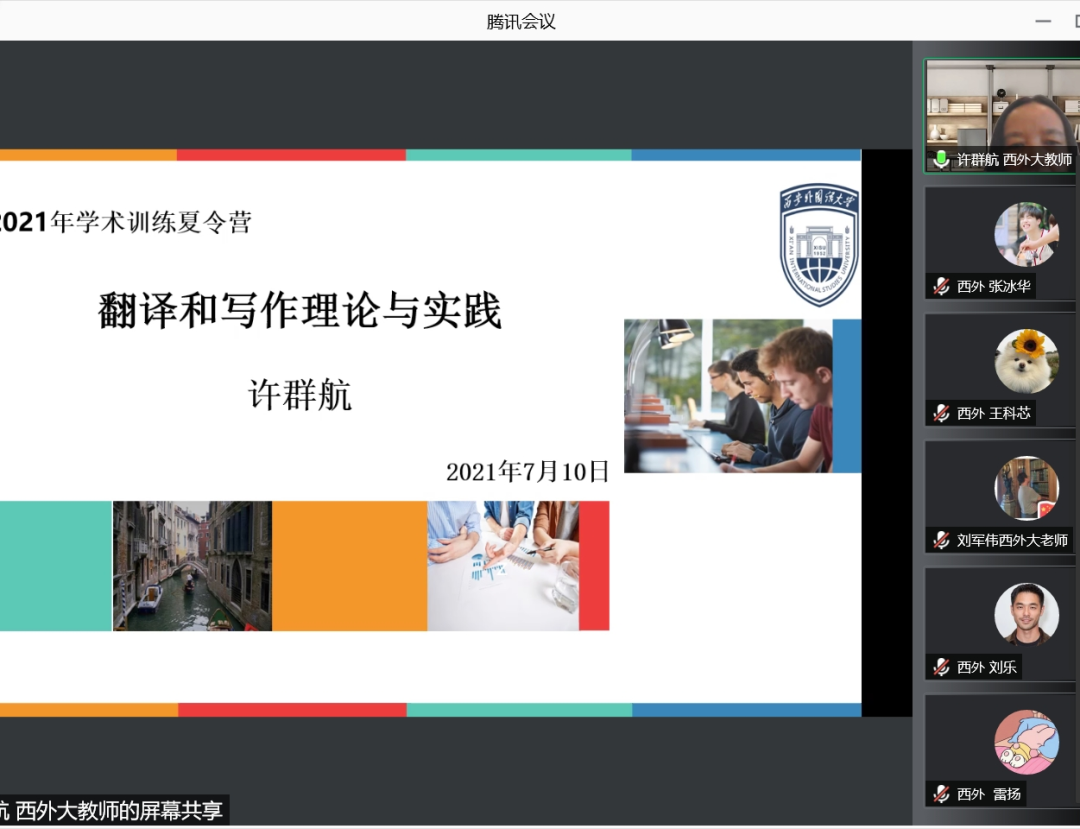1080x829 pixels.
Task: Click the green microphone icon beside 许群航
Action: (941, 160)
